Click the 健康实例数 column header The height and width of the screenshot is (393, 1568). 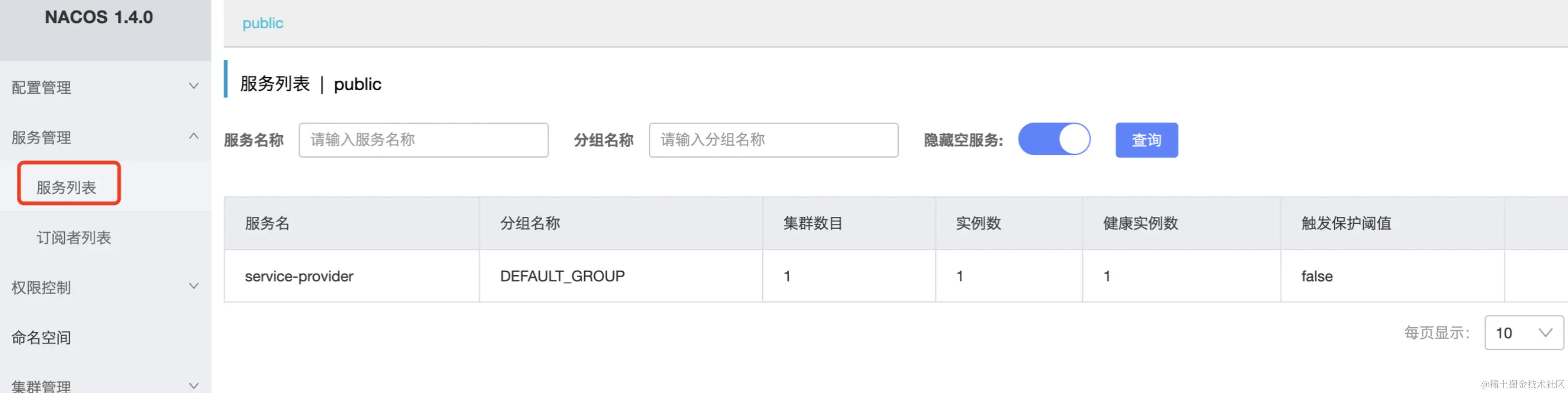click(1140, 224)
